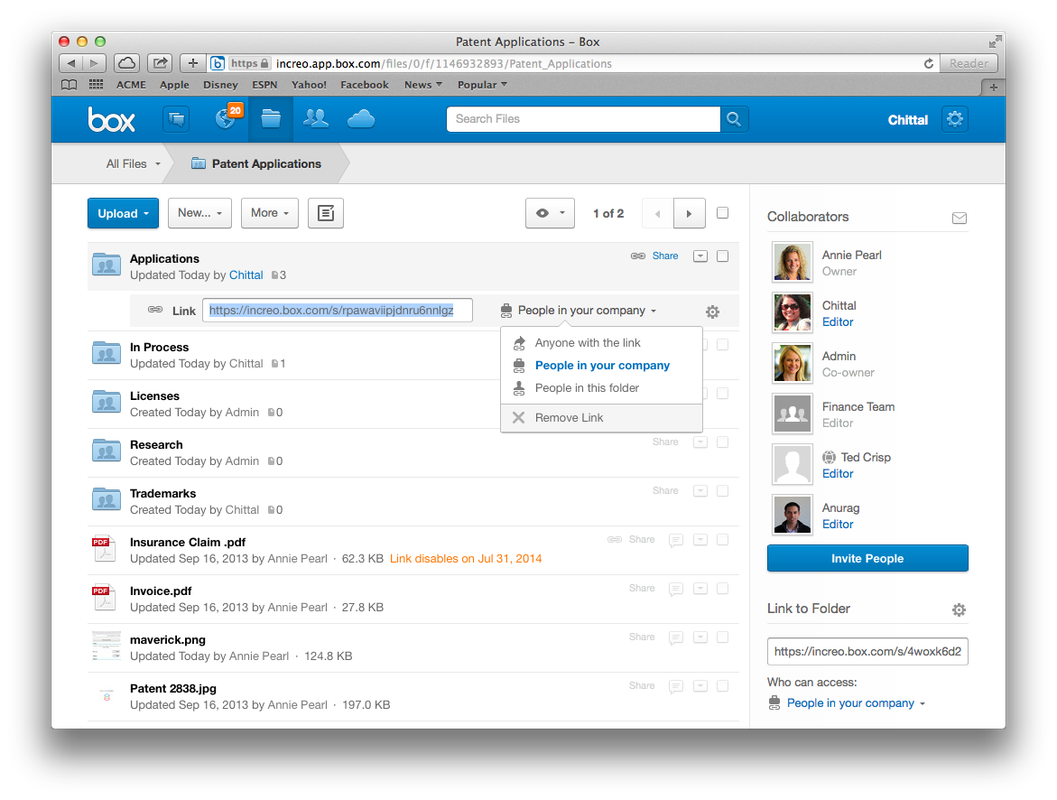The height and width of the screenshot is (800, 1057).
Task: Go to next page of files
Action: (x=689, y=213)
